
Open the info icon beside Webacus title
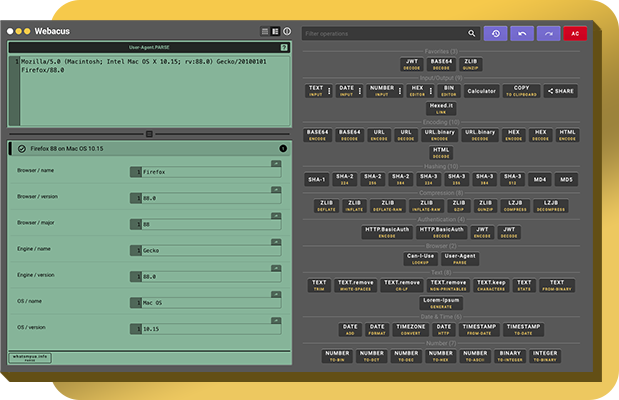point(287,31)
